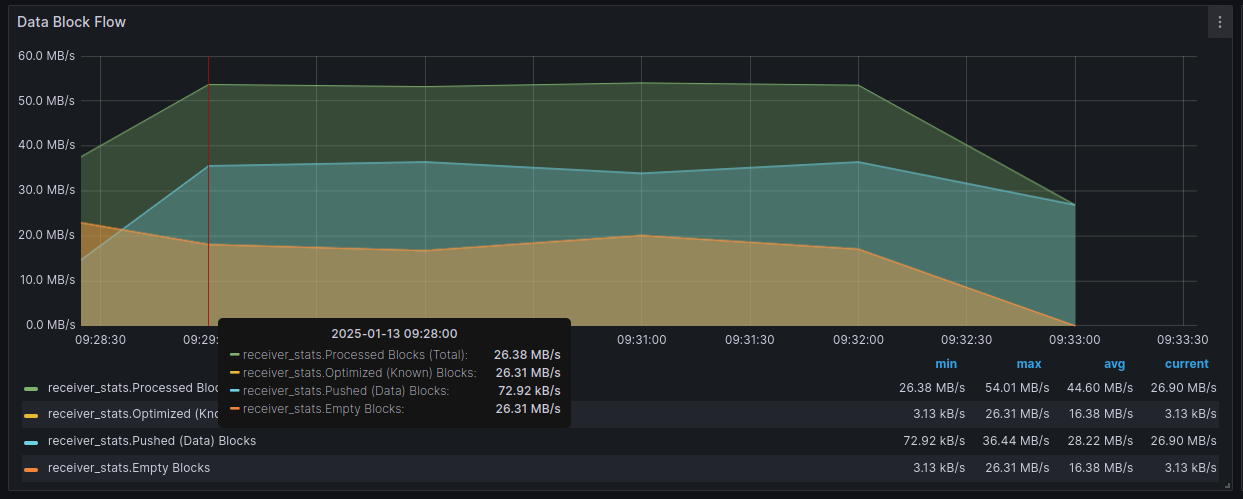Click the 72.92 kB/s min value in legend table
This screenshot has width=1243, height=499.
click(932, 441)
